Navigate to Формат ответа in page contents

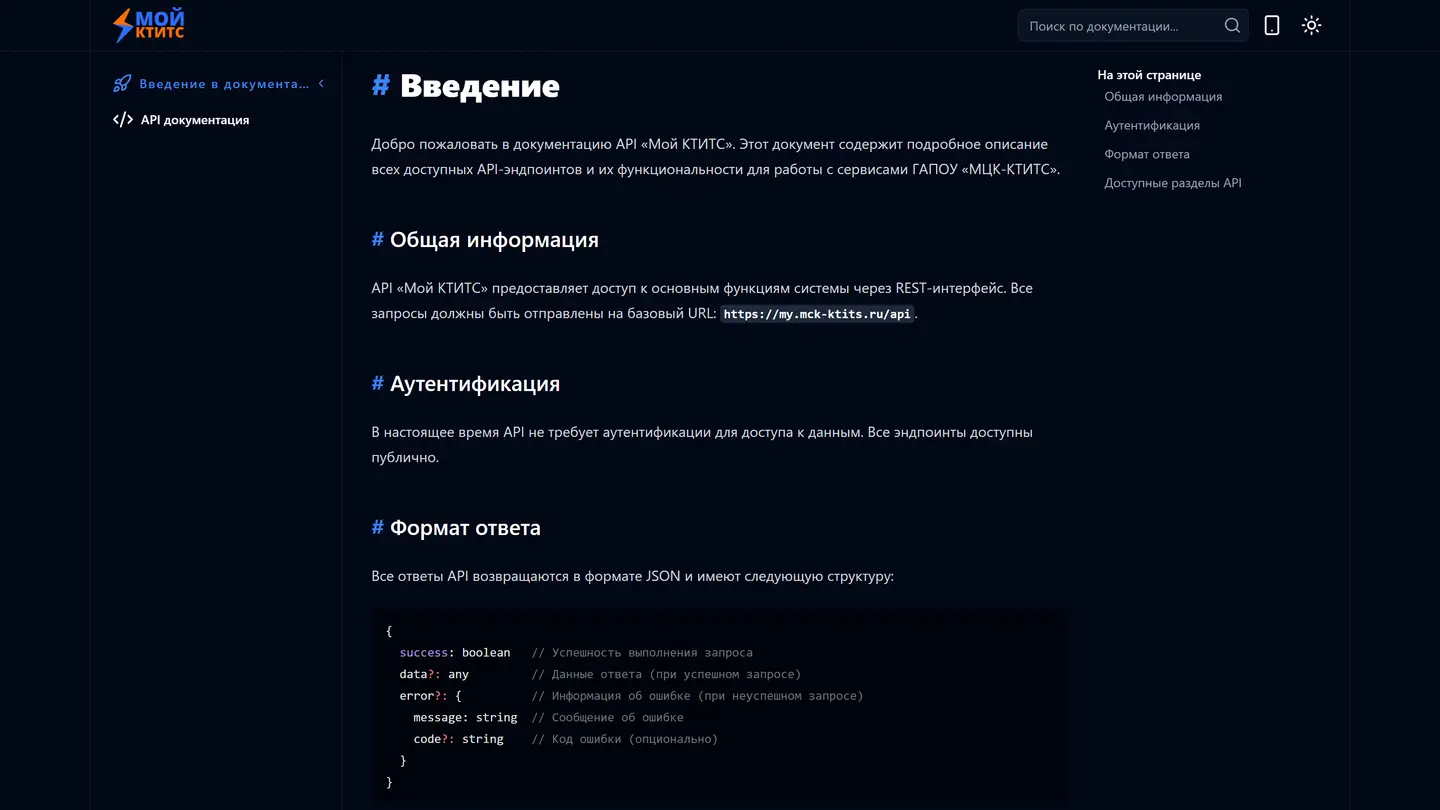click(1147, 155)
